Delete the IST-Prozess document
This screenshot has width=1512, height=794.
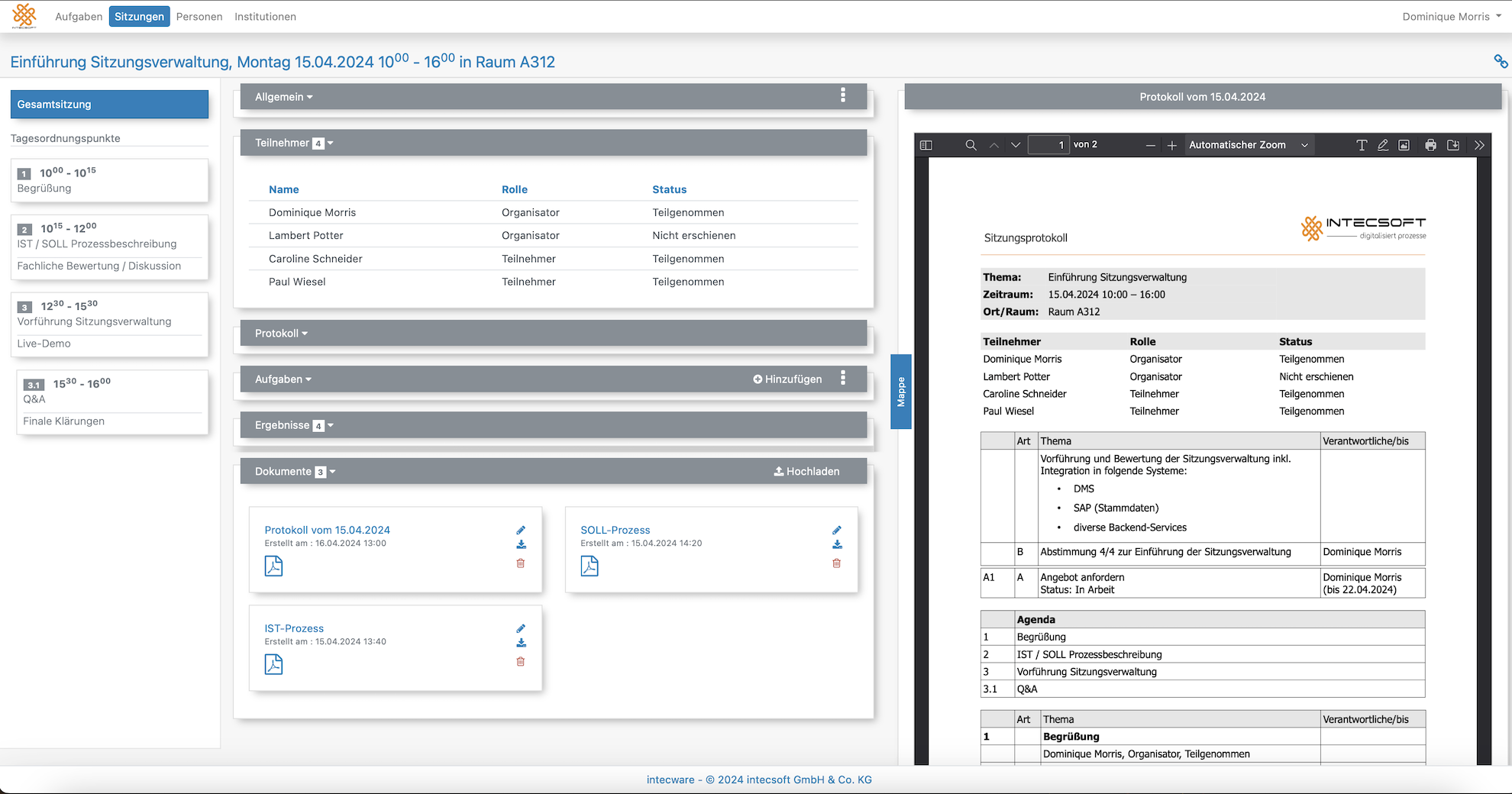[x=521, y=662]
